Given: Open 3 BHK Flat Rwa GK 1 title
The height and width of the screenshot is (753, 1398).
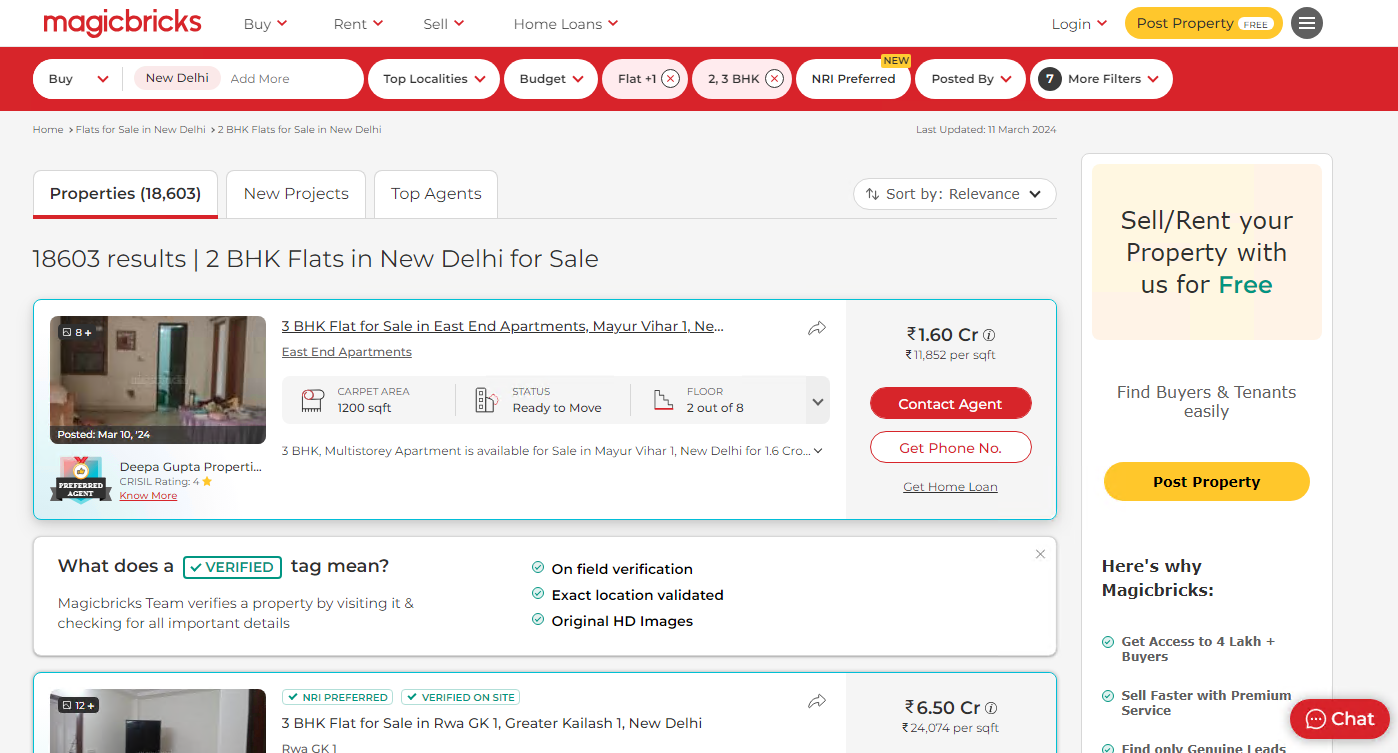Looking at the screenshot, I should tap(492, 723).
